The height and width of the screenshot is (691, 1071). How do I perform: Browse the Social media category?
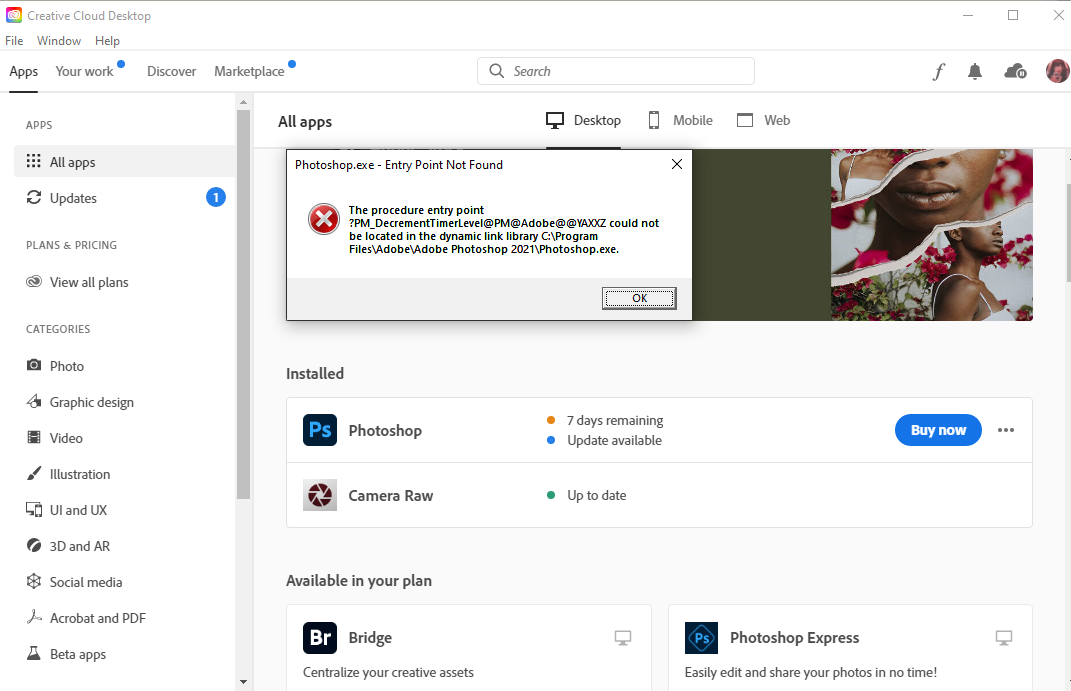pos(124,582)
